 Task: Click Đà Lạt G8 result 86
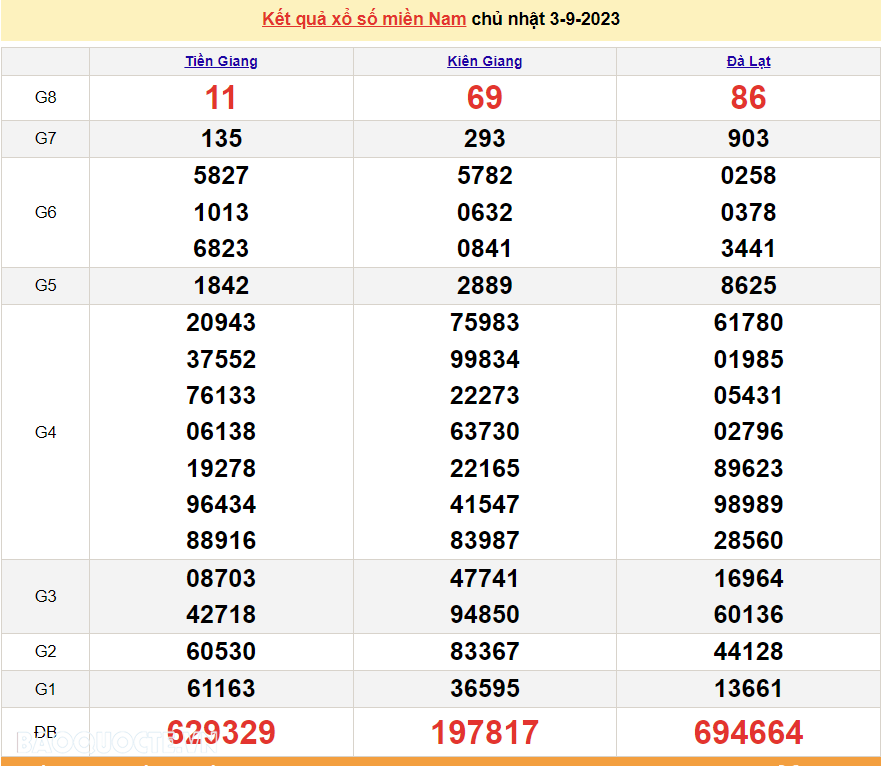[x=748, y=98]
